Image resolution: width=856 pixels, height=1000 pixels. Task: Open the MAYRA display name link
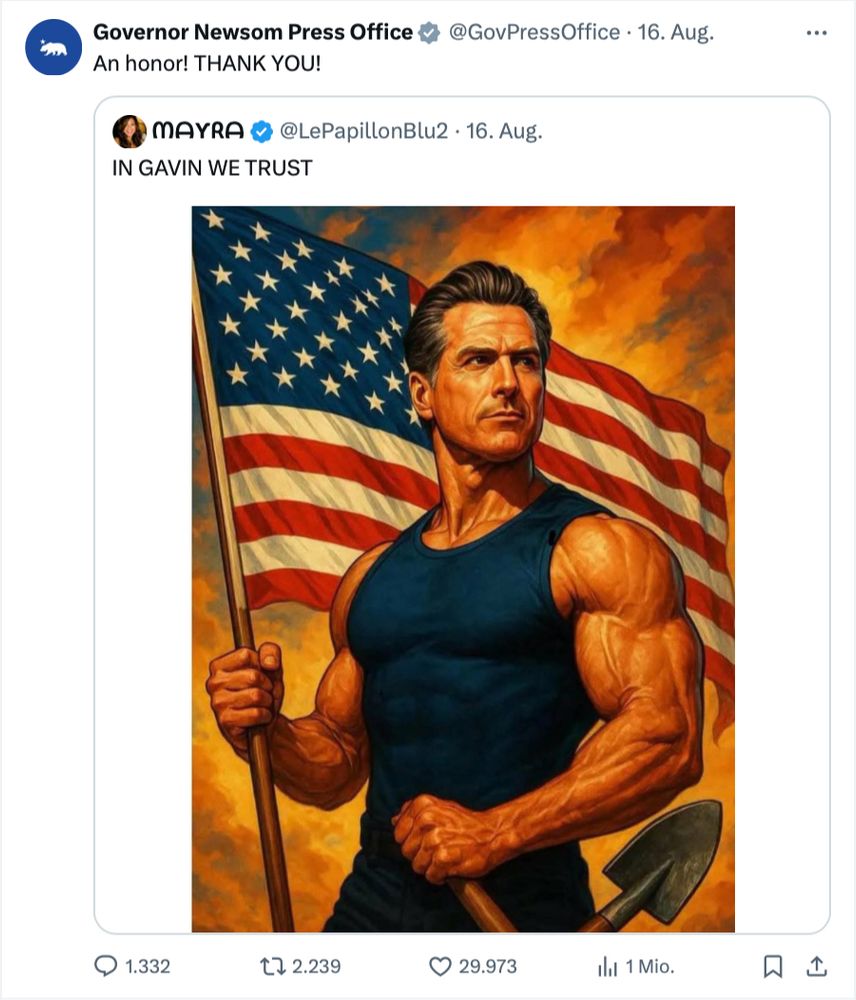[x=198, y=131]
